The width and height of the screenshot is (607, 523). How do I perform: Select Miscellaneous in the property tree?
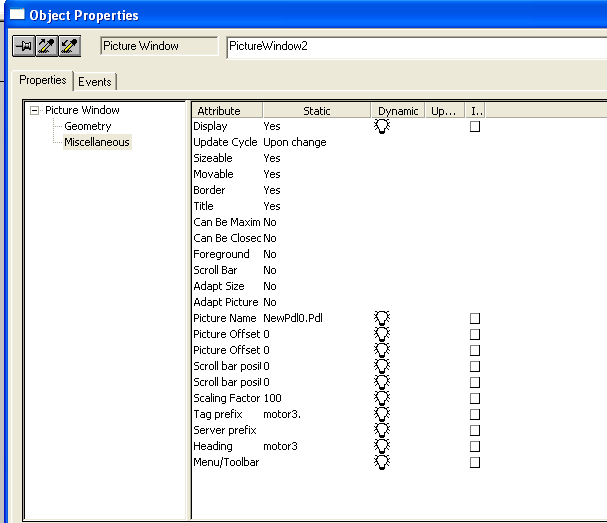(x=96, y=142)
